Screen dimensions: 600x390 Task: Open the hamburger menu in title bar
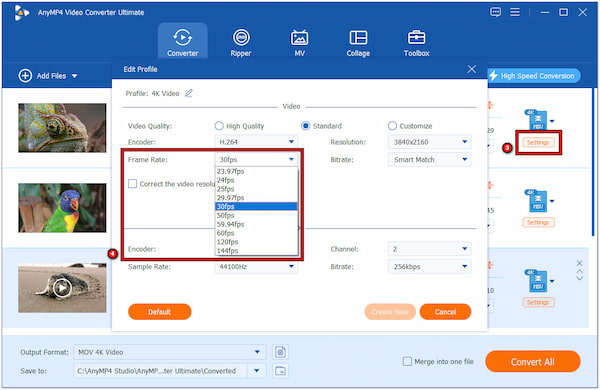click(515, 12)
